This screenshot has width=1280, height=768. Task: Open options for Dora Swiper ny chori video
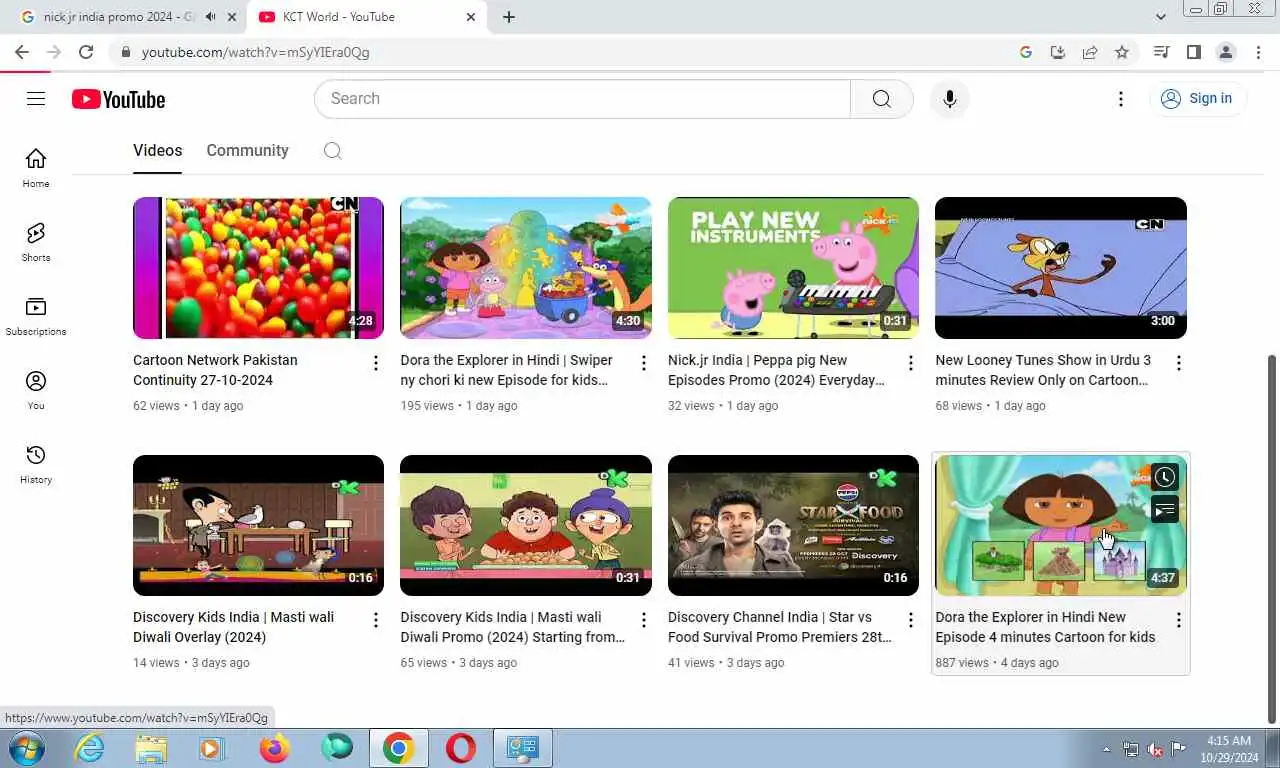pos(644,362)
